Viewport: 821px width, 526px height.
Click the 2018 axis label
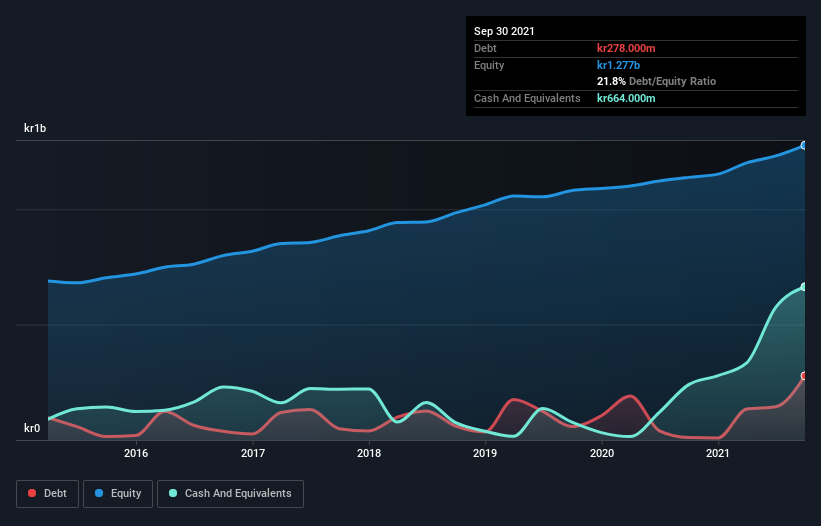click(x=369, y=453)
